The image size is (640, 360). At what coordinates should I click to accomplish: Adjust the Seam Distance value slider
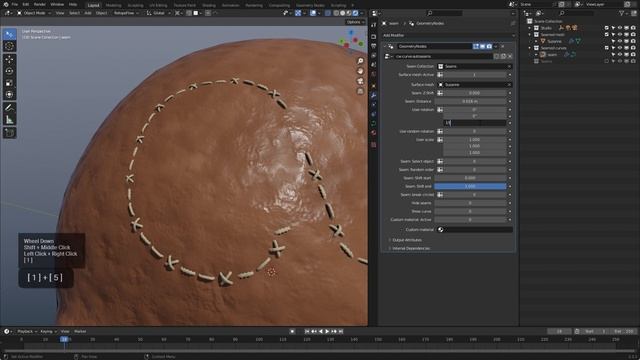(x=470, y=101)
